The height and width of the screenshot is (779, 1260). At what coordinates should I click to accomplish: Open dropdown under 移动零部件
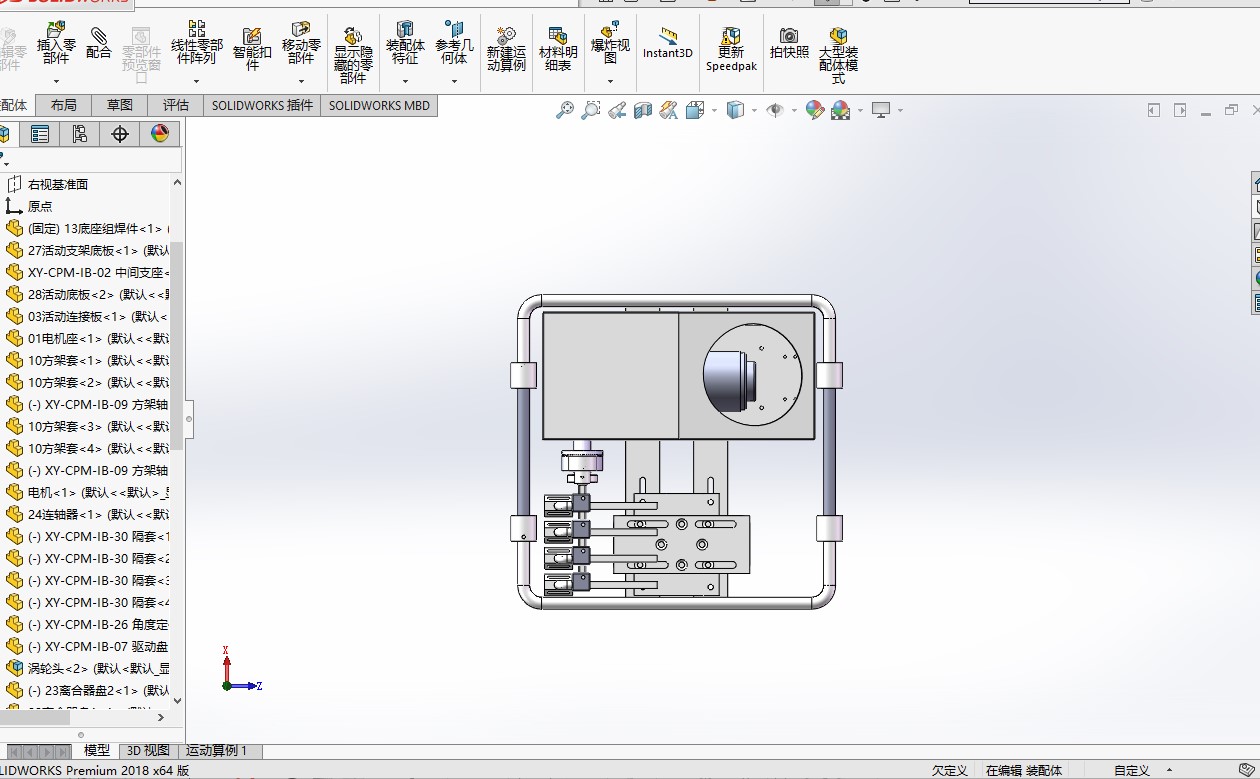pyautogui.click(x=301, y=82)
